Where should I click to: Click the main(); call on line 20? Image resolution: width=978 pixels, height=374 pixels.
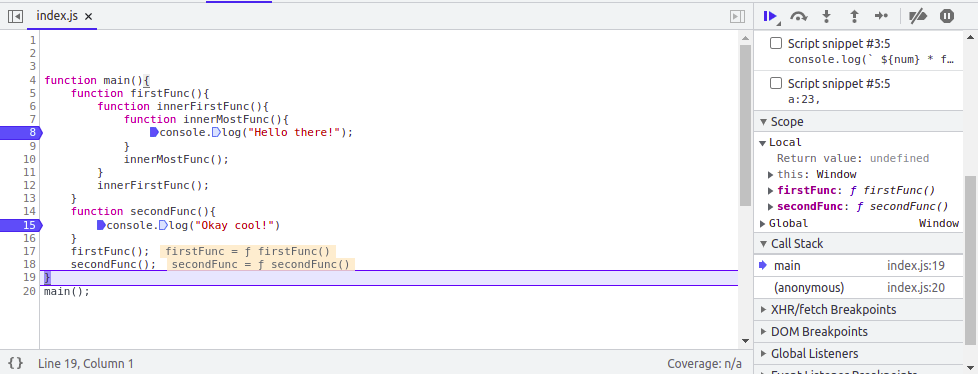click(67, 291)
